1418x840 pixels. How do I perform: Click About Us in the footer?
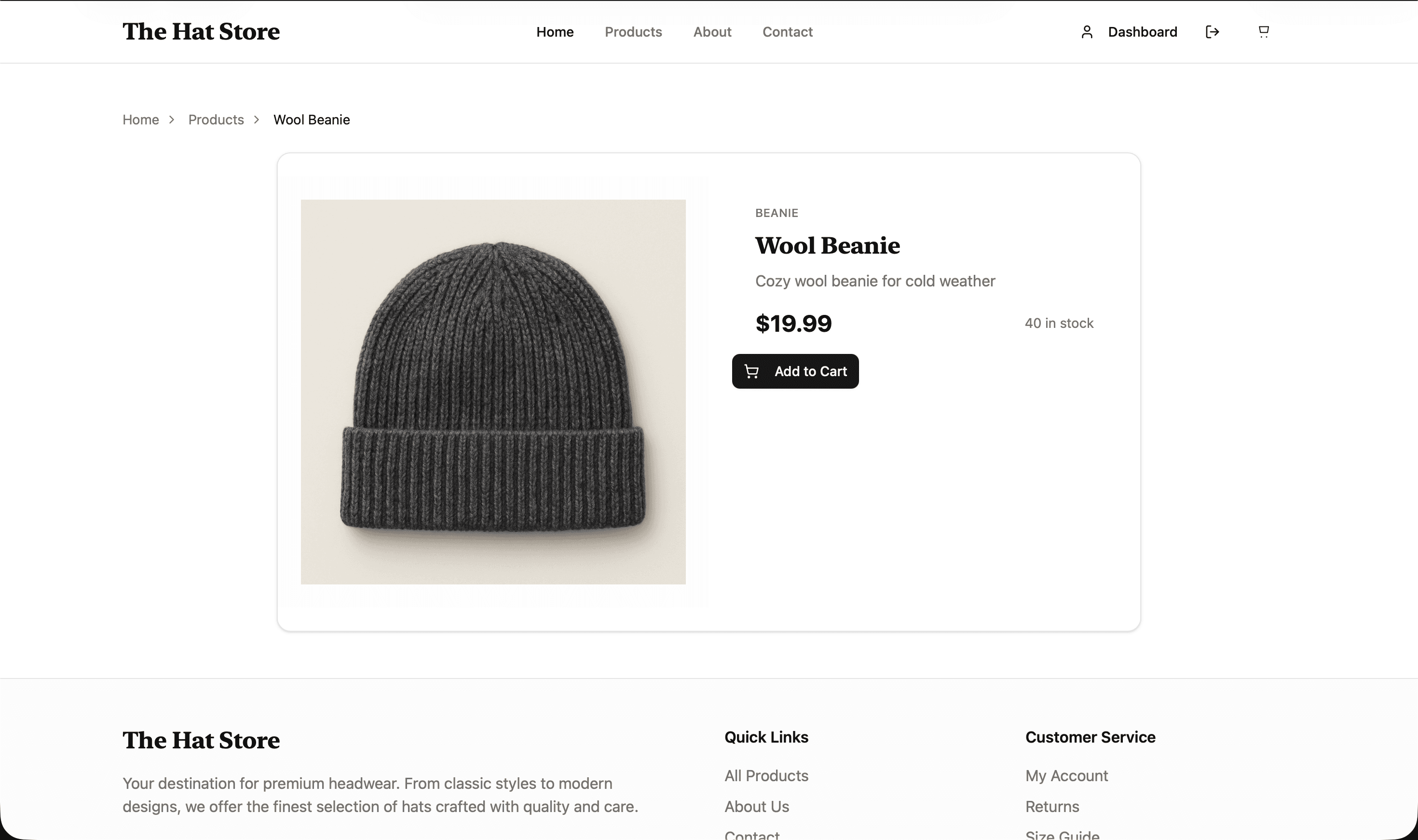coord(756,807)
